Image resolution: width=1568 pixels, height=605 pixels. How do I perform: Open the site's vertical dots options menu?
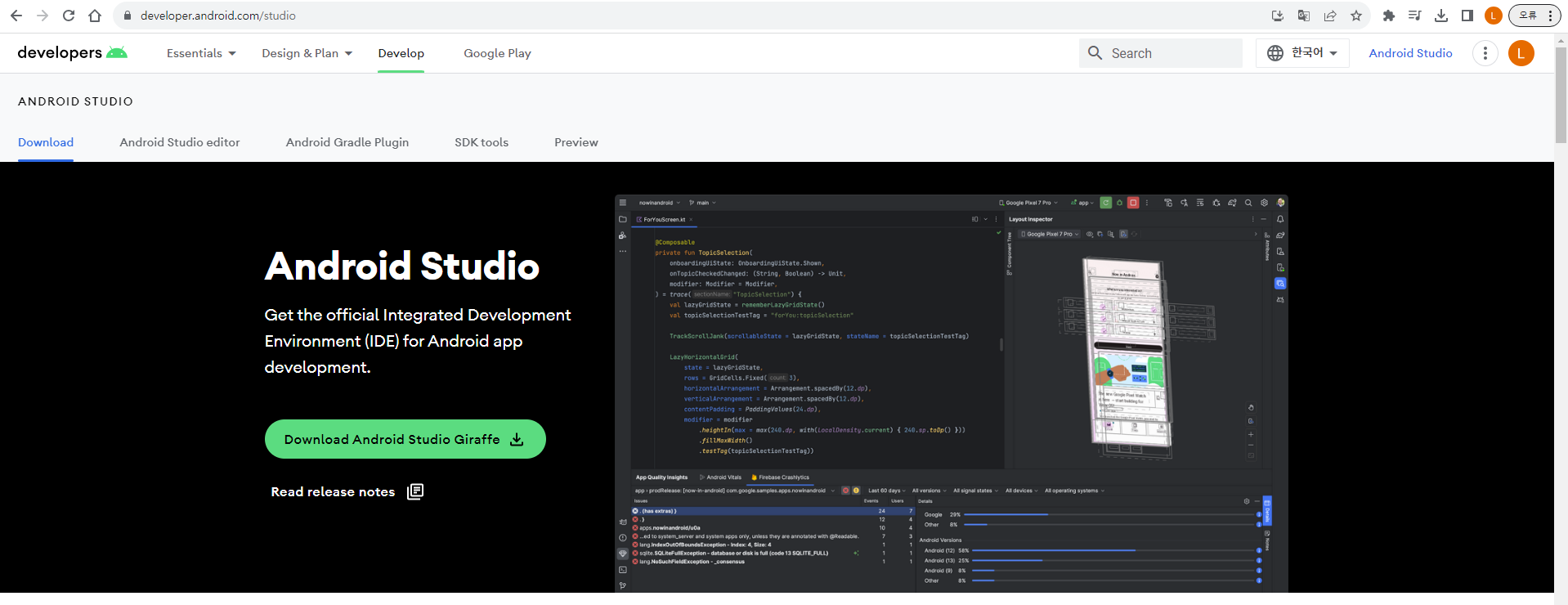click(1485, 53)
